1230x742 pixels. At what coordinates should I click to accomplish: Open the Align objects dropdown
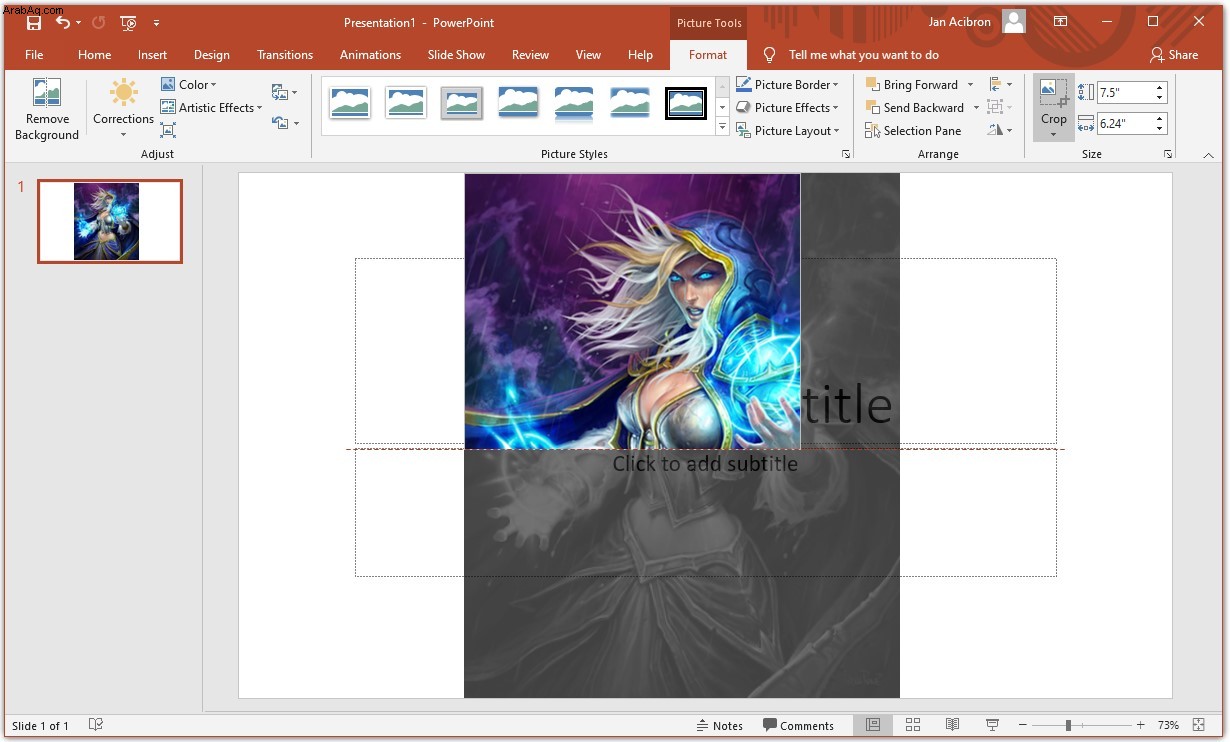point(1000,85)
